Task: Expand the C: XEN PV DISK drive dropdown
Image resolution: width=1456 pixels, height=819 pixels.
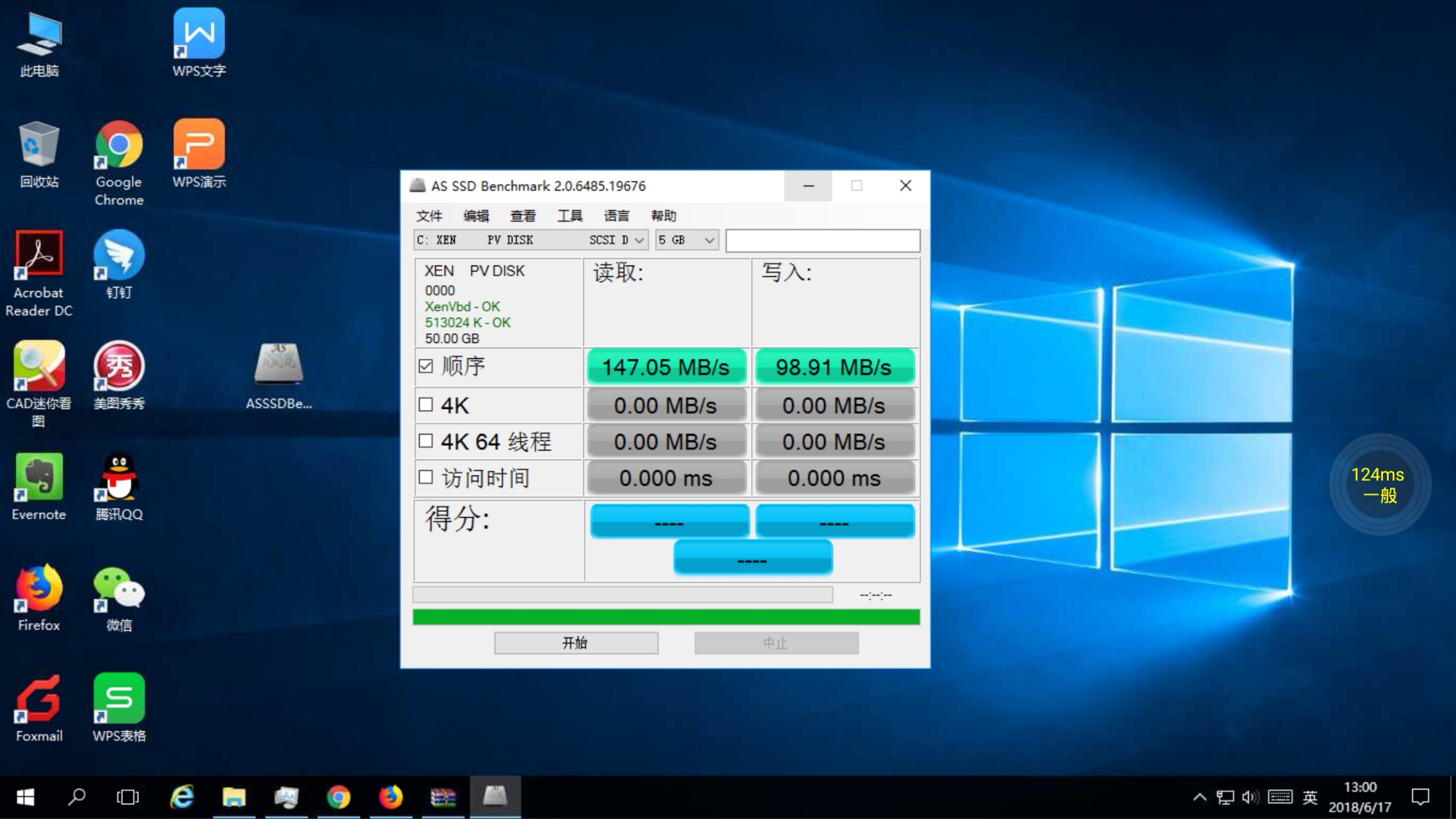Action: coord(531,240)
